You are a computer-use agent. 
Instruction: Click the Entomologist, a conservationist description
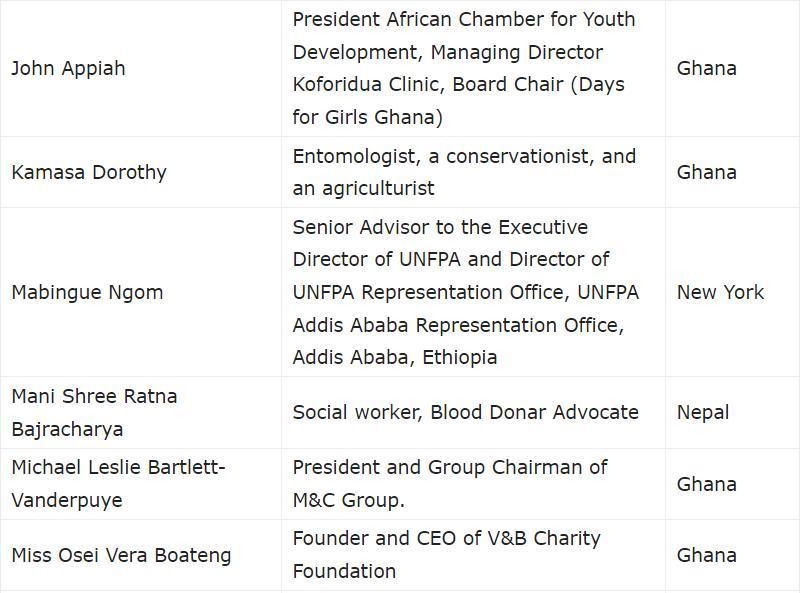click(x=464, y=172)
